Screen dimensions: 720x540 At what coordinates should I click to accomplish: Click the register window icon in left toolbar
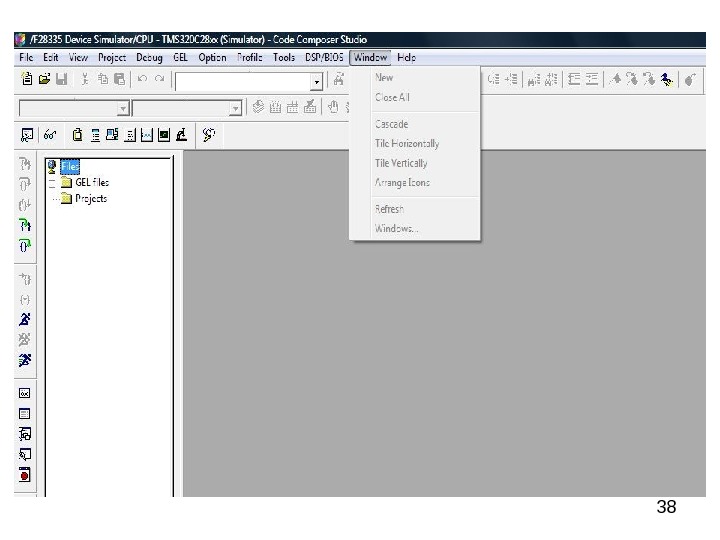(x=25, y=393)
